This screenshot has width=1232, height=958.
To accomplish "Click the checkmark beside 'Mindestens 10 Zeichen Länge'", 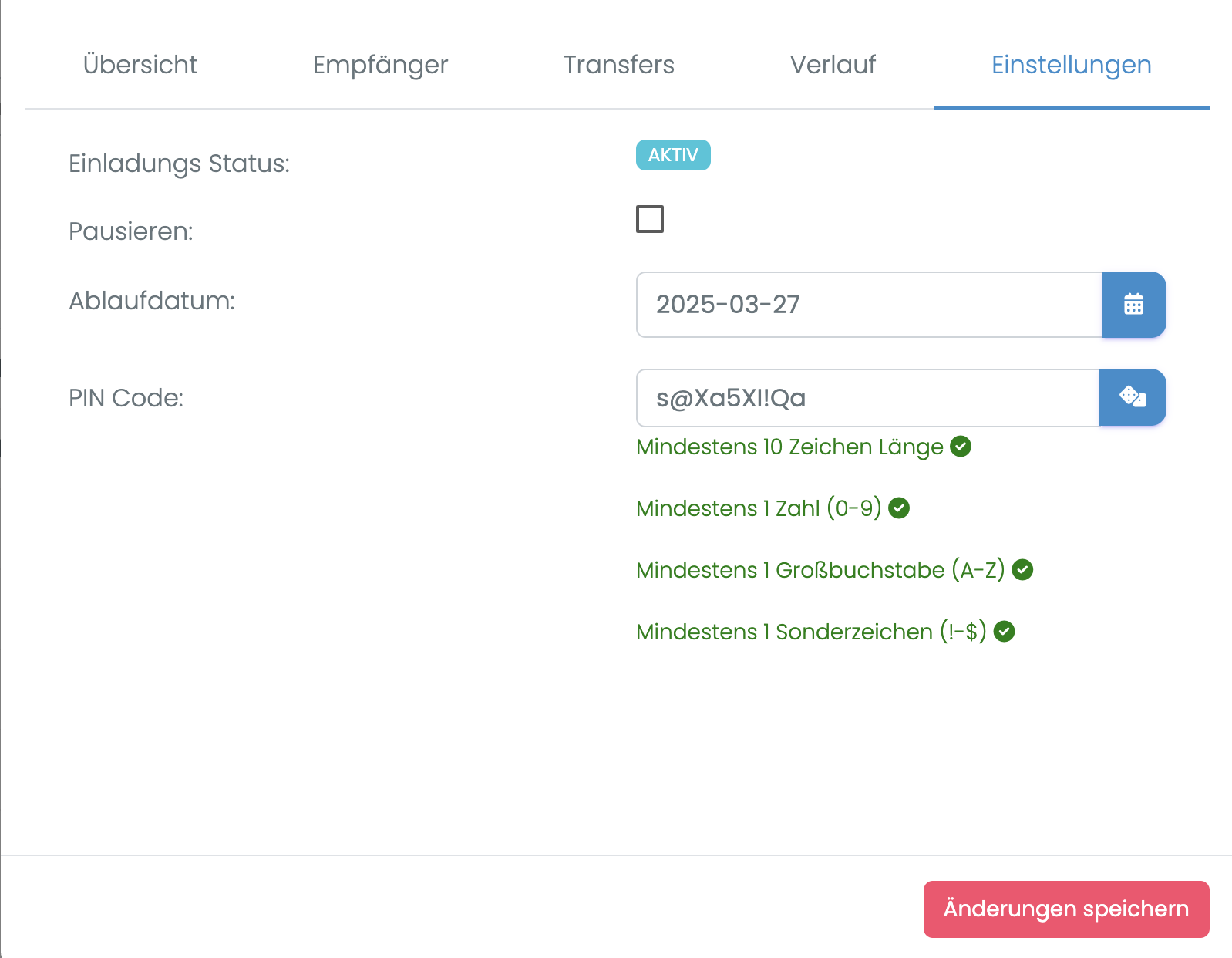I will [x=961, y=447].
